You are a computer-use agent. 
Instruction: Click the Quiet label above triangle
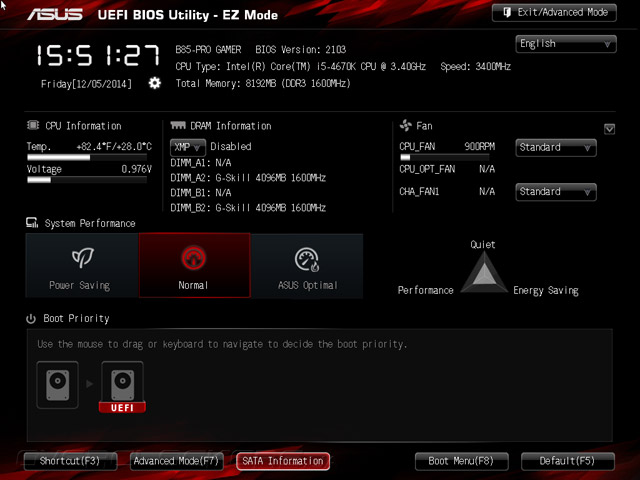pyautogui.click(x=483, y=244)
